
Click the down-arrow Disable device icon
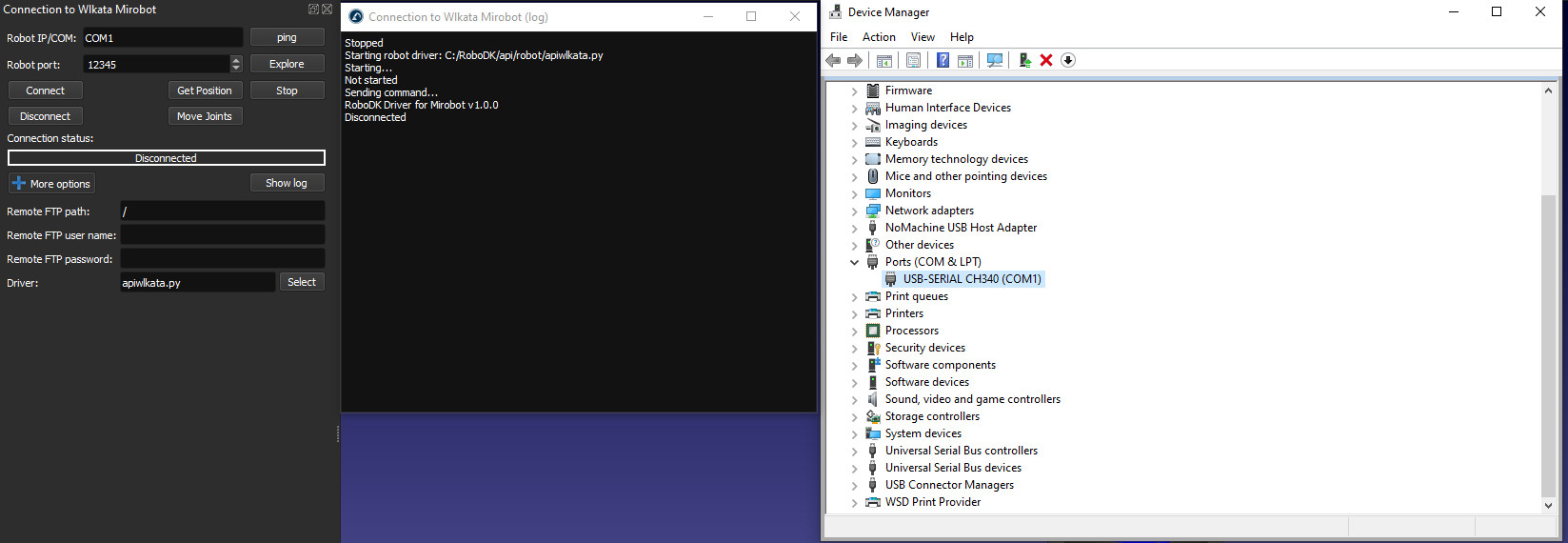tap(1068, 60)
